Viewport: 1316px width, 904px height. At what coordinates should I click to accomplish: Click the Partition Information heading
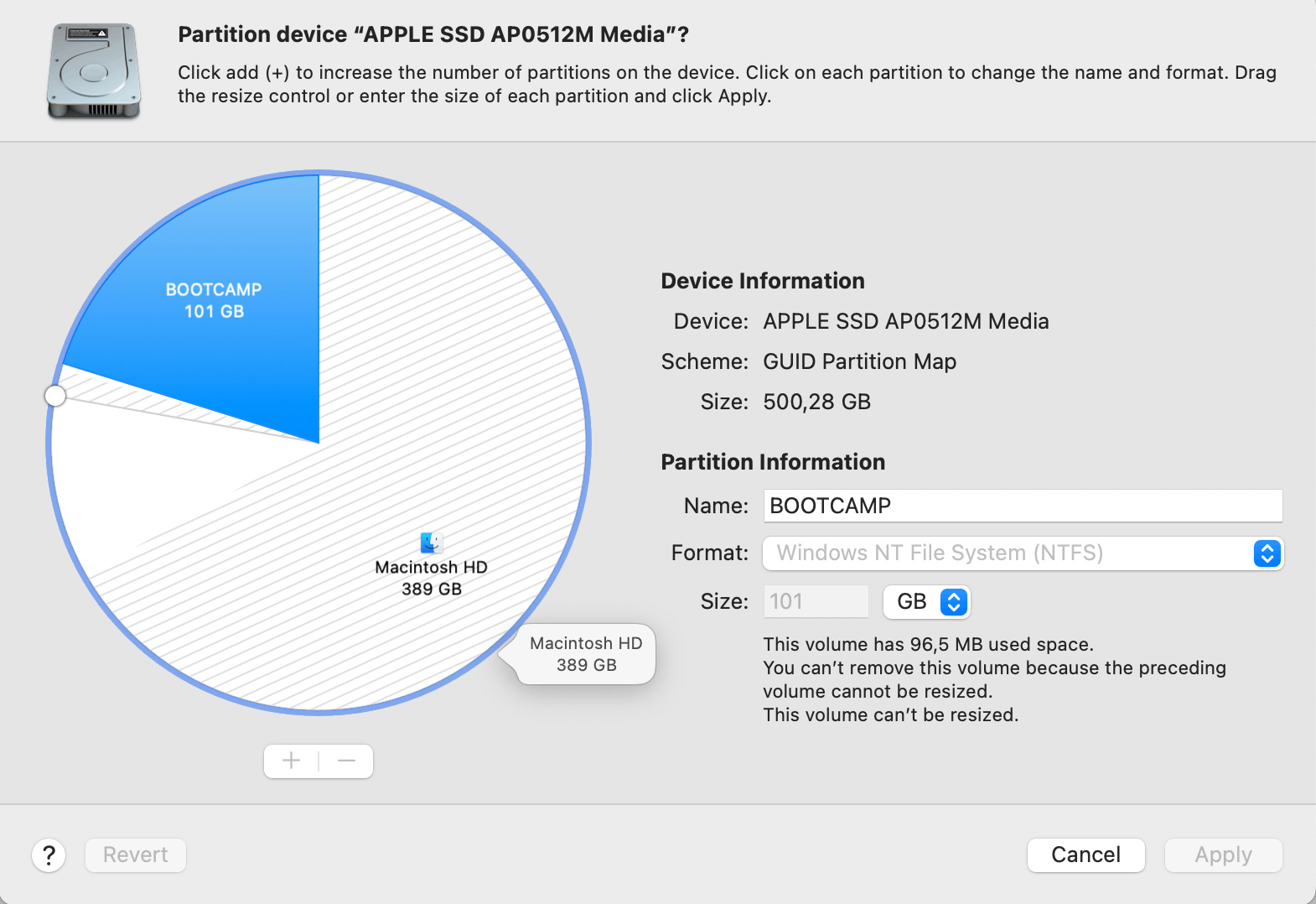tap(773, 462)
